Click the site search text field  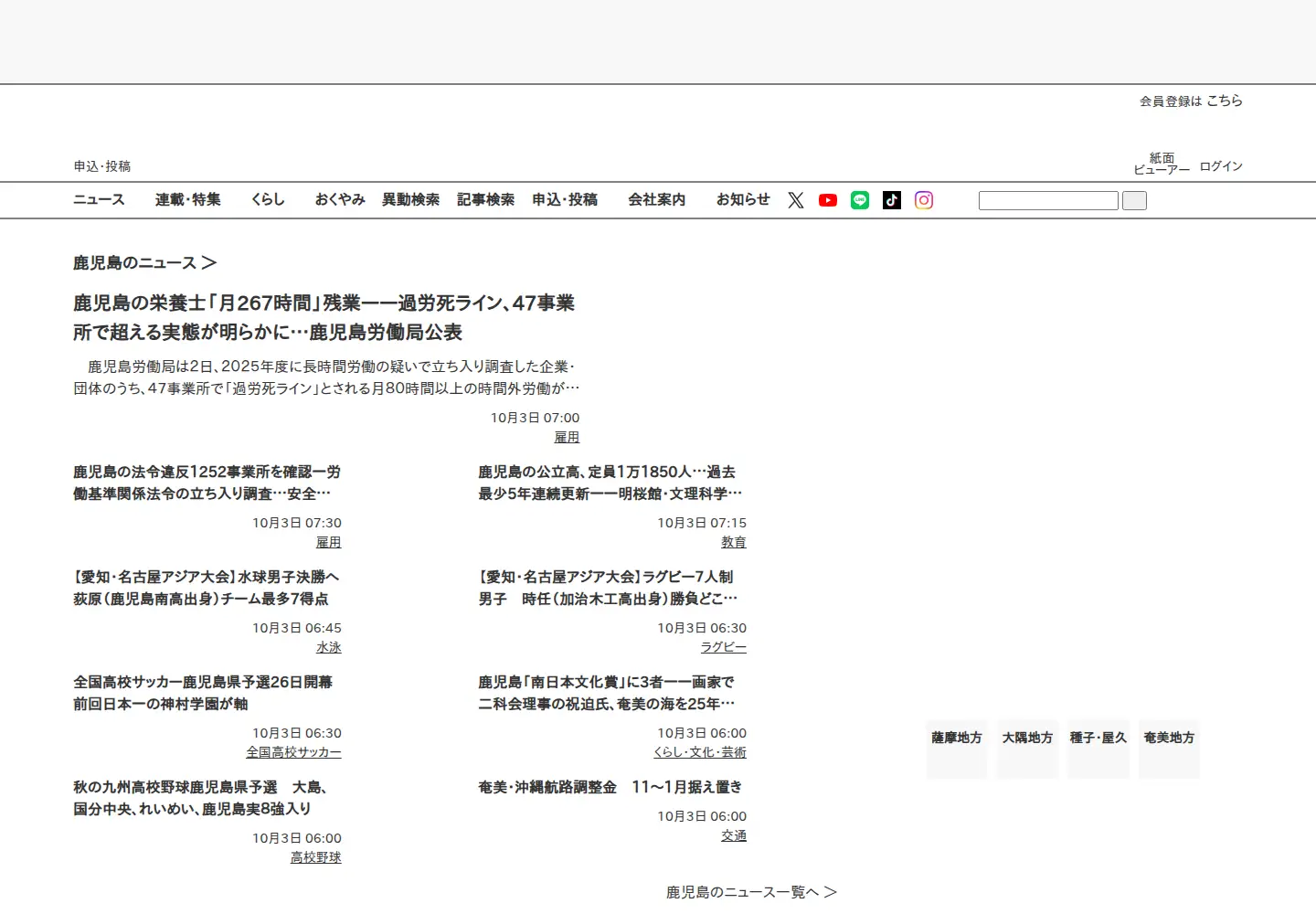point(1048,200)
